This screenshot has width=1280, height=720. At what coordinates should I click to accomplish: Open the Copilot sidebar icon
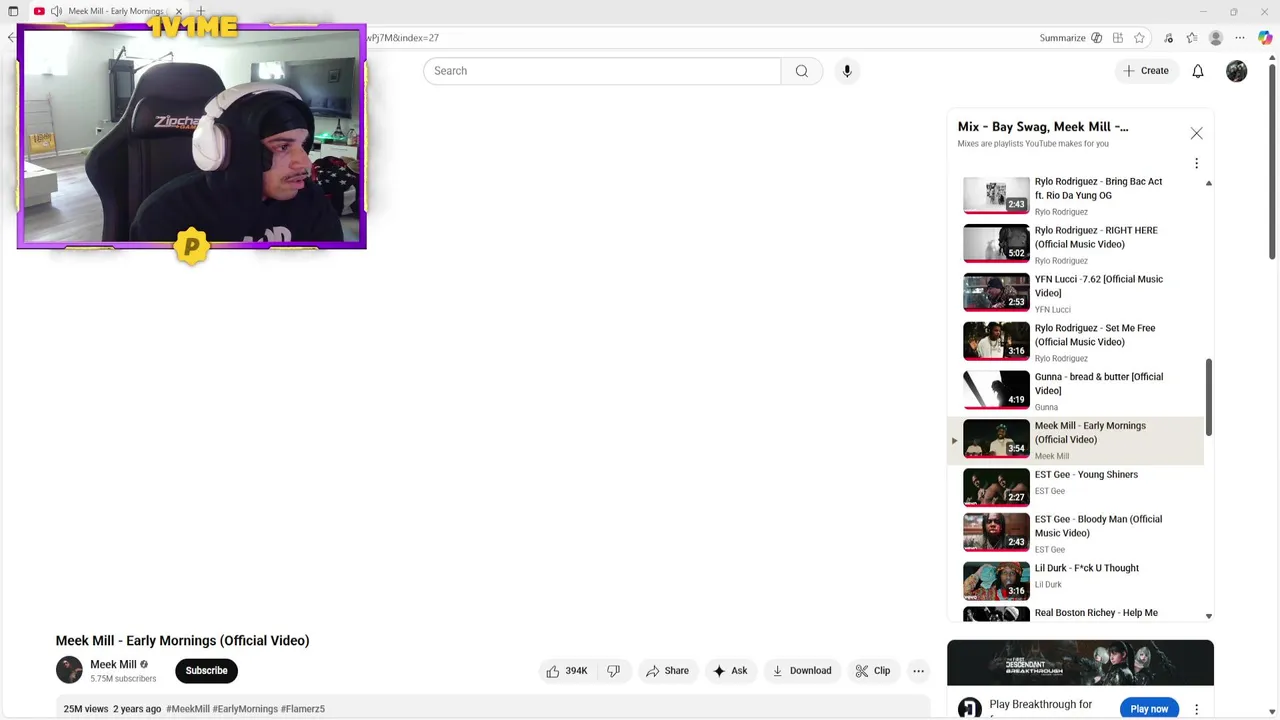[x=1265, y=38]
